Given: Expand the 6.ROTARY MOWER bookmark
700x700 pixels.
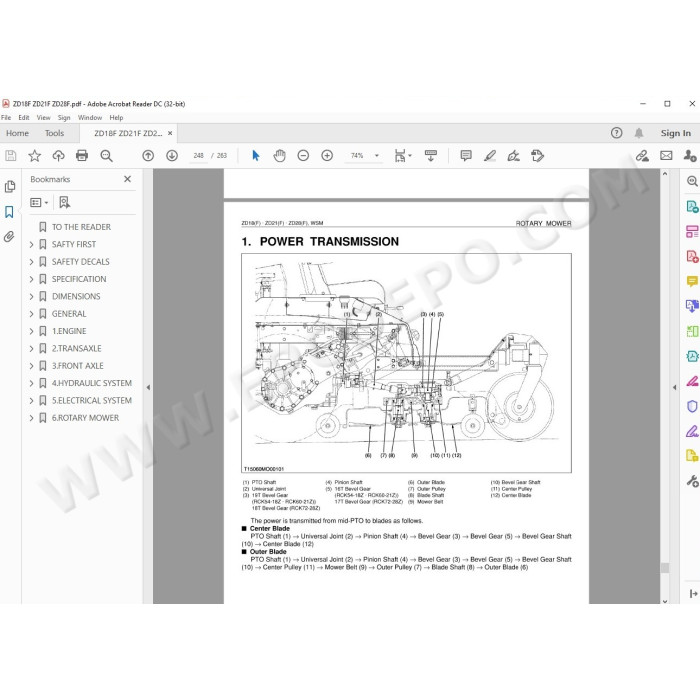Looking at the screenshot, I should (x=31, y=418).
